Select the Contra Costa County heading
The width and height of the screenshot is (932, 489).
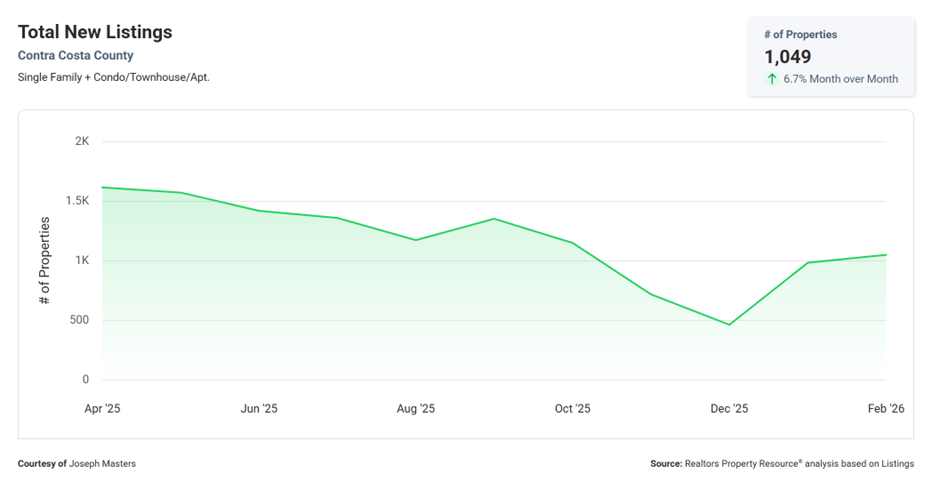point(75,56)
